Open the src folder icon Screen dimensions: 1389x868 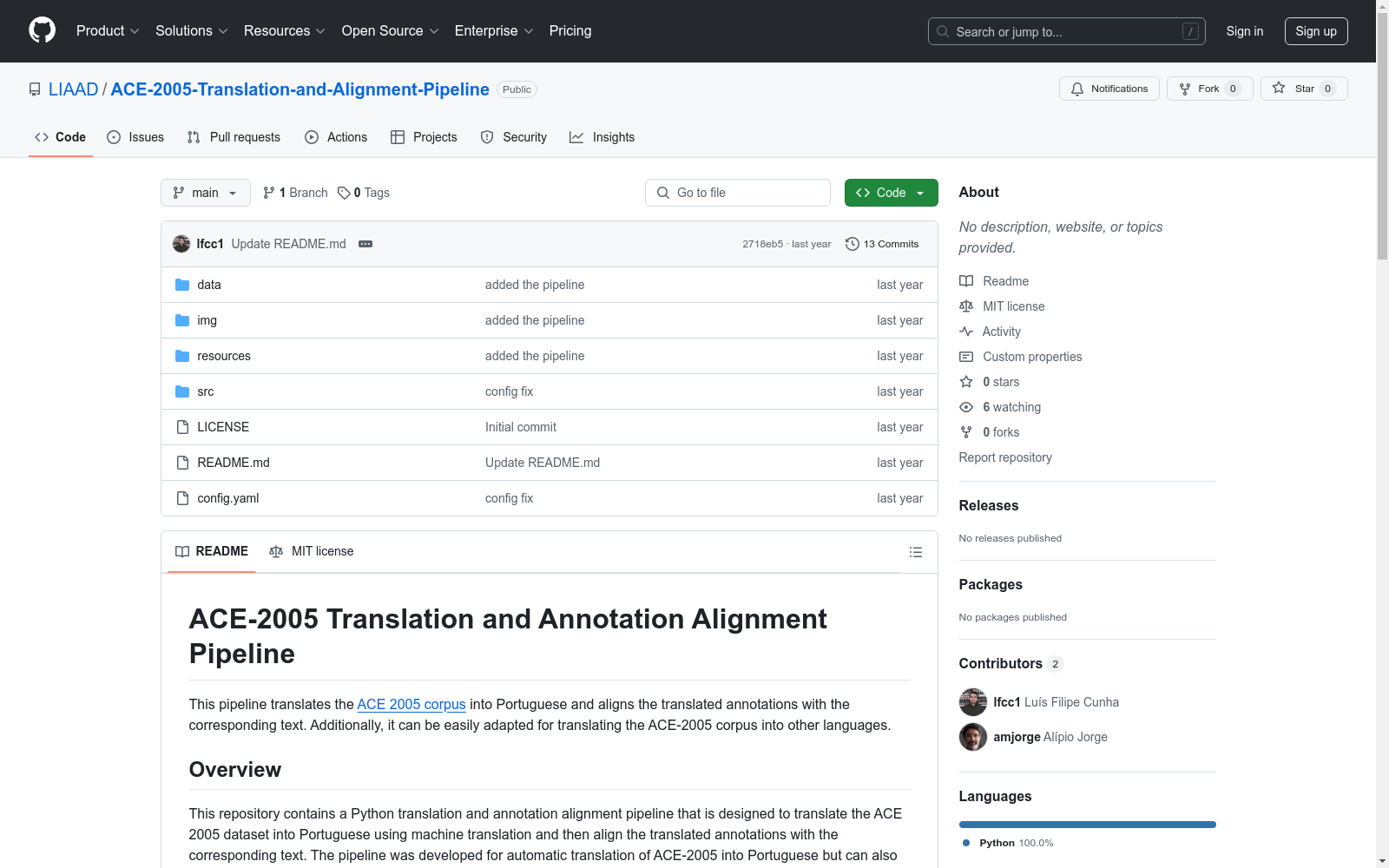182,391
